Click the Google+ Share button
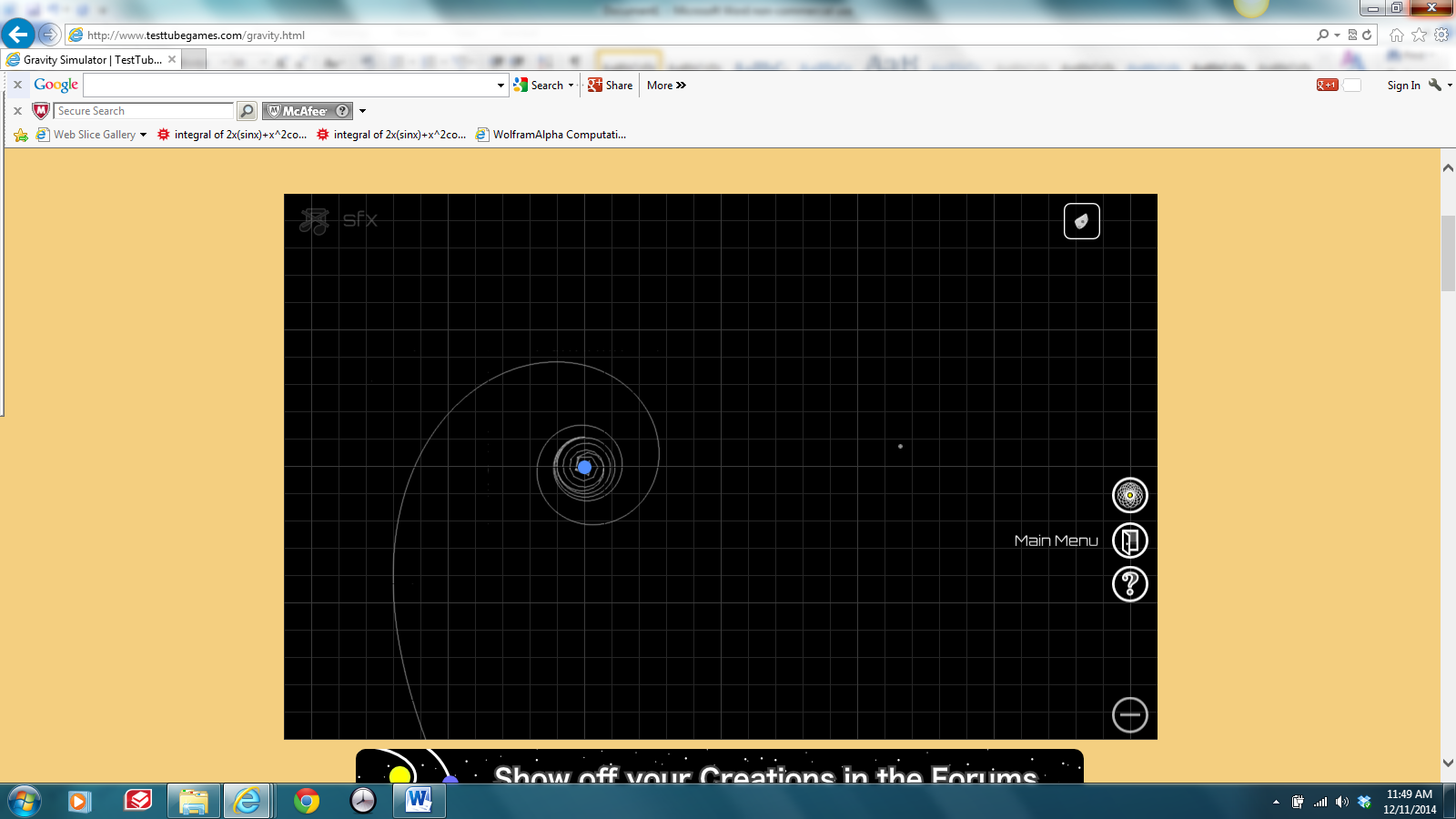 (x=610, y=86)
